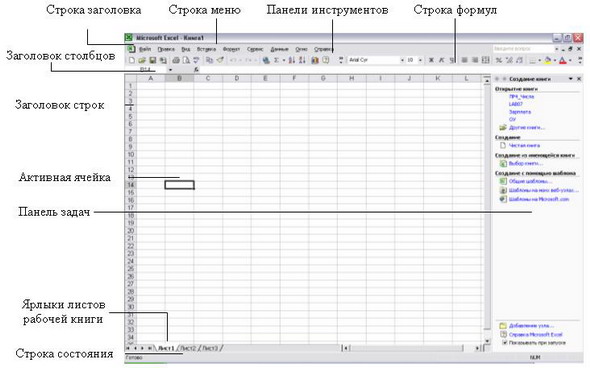This screenshot has height=368, width=590.
Task: Open the Chart Wizard icon
Action: [315, 60]
